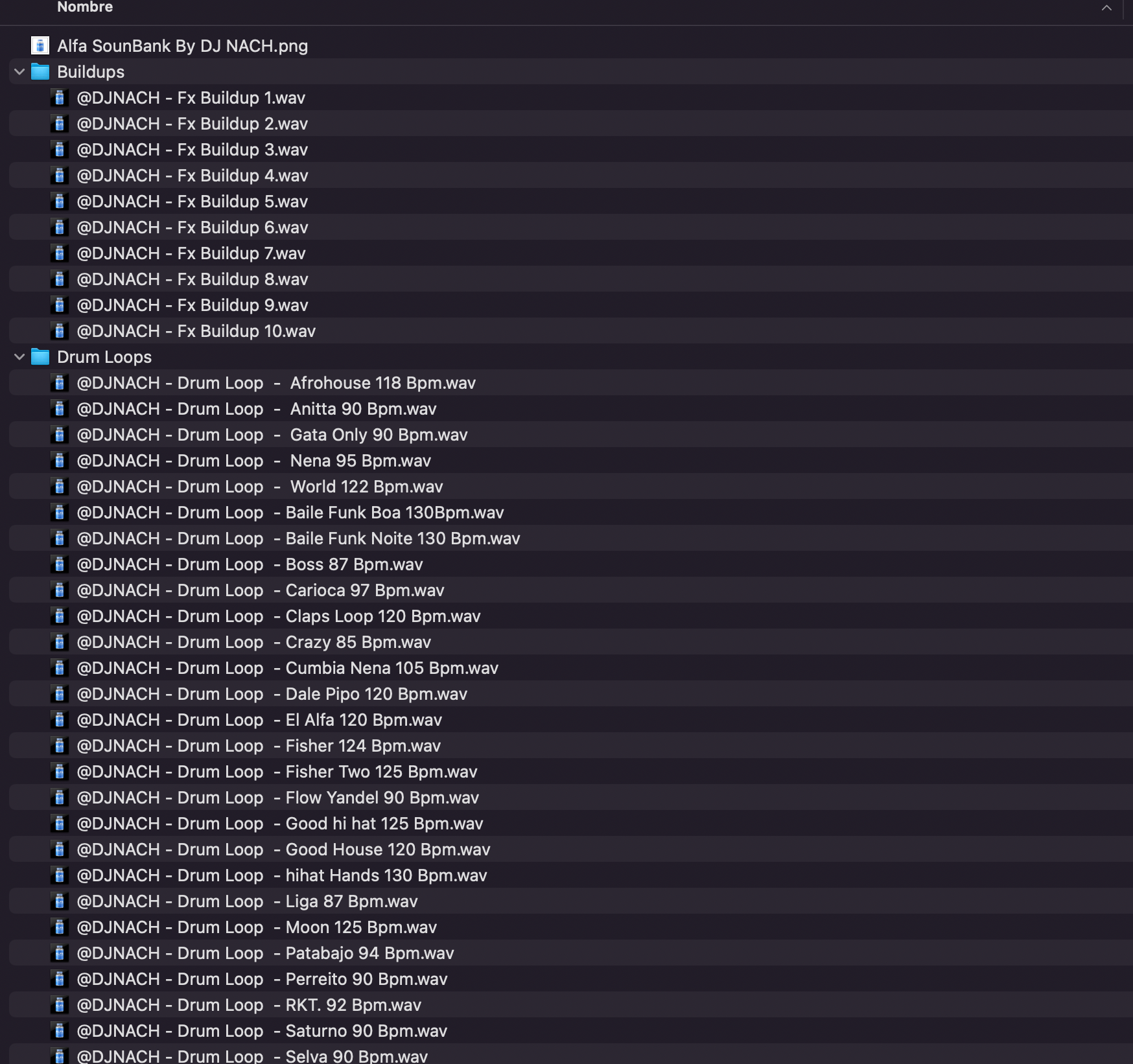Select the El Alfa 120 Bpm loop
The image size is (1133, 1064).
[259, 720]
